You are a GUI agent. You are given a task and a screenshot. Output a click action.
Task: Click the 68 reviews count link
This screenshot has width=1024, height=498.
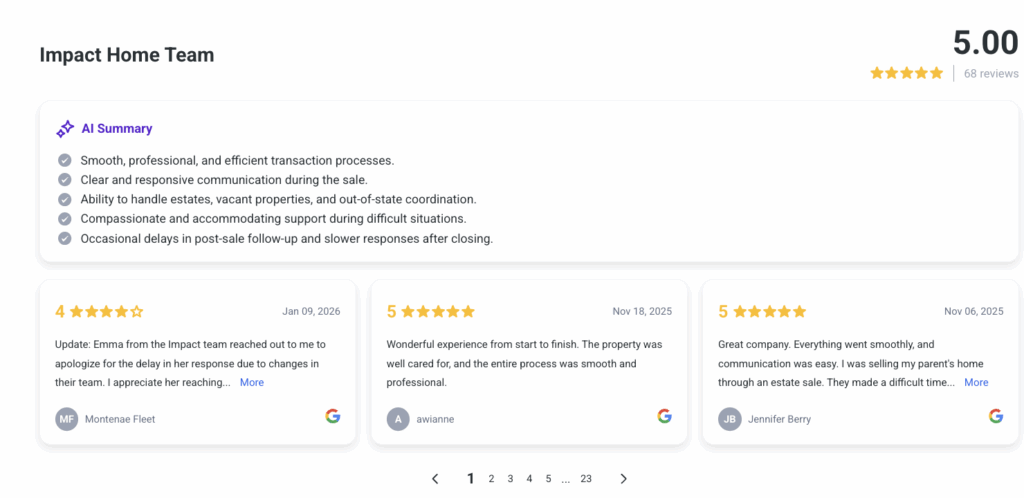[x=991, y=73]
